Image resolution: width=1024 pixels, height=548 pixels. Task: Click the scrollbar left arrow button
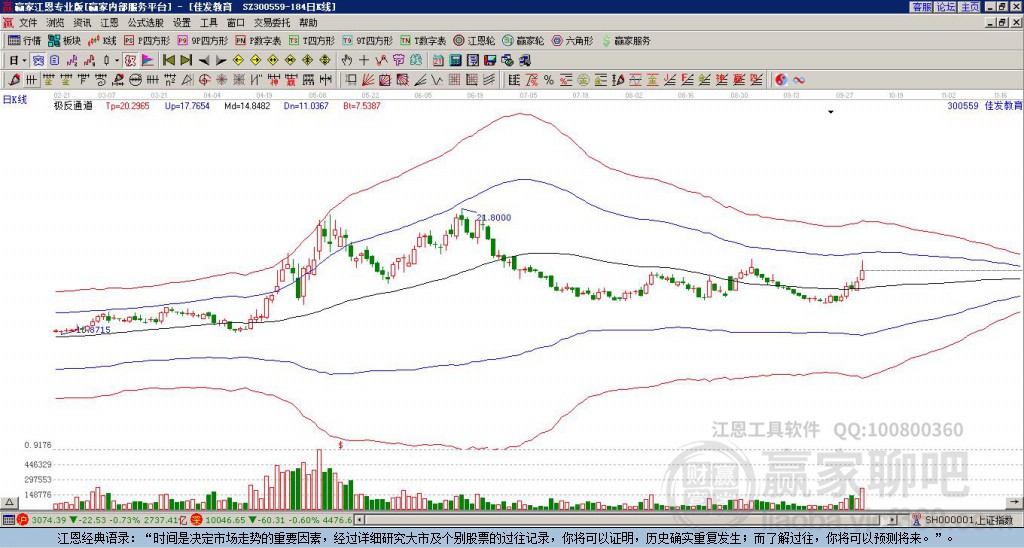(359, 520)
